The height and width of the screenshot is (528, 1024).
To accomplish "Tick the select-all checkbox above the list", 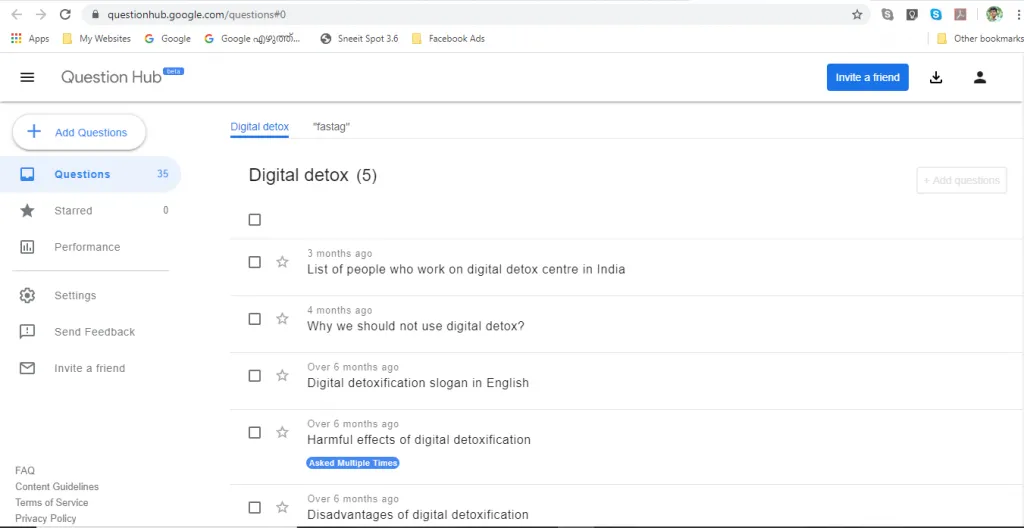I will tap(255, 220).
